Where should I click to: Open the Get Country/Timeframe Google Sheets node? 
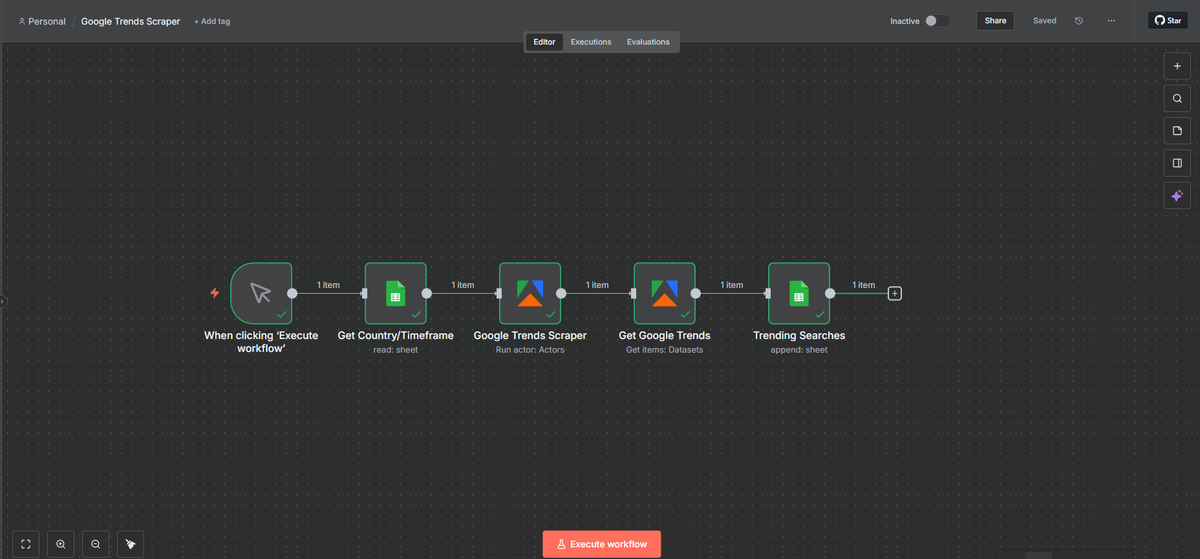click(x=395, y=293)
